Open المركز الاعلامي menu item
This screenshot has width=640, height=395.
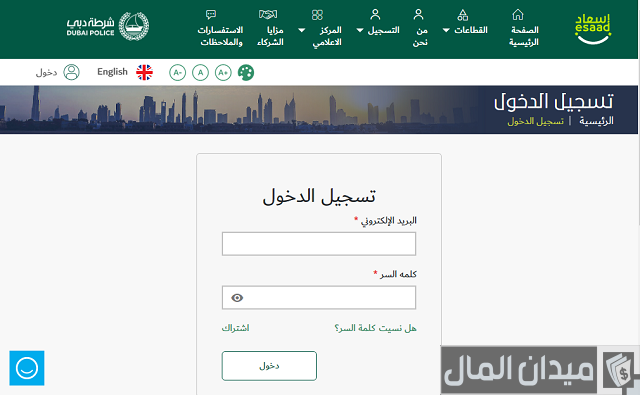[327, 36]
